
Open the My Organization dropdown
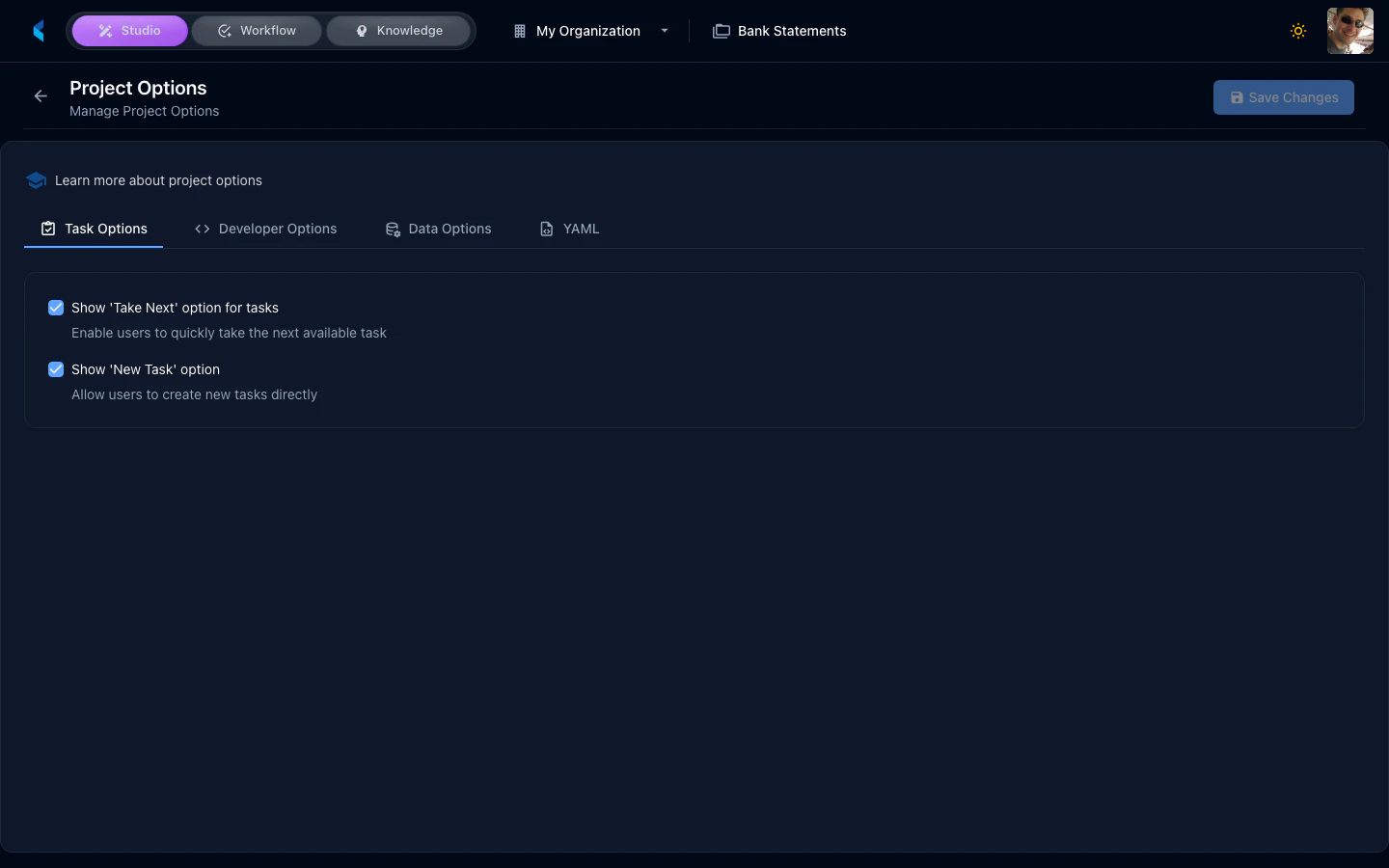tap(590, 31)
